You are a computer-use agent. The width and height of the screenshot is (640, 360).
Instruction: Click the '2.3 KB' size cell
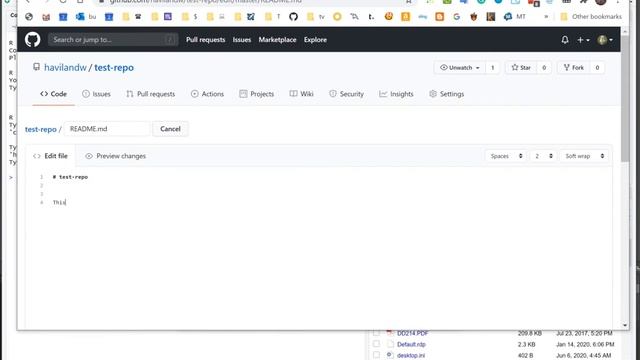(x=527, y=344)
